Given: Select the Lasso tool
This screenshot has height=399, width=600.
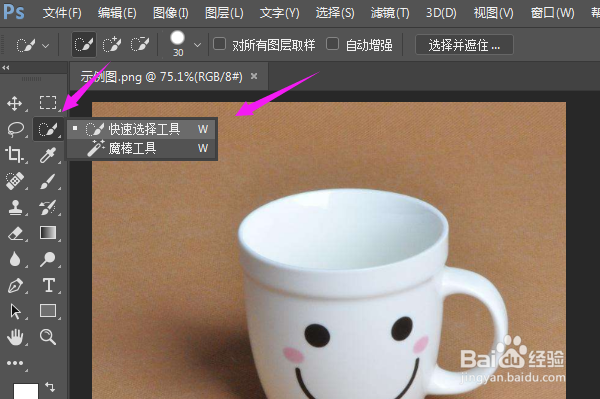Looking at the screenshot, I should pyautogui.click(x=15, y=129).
